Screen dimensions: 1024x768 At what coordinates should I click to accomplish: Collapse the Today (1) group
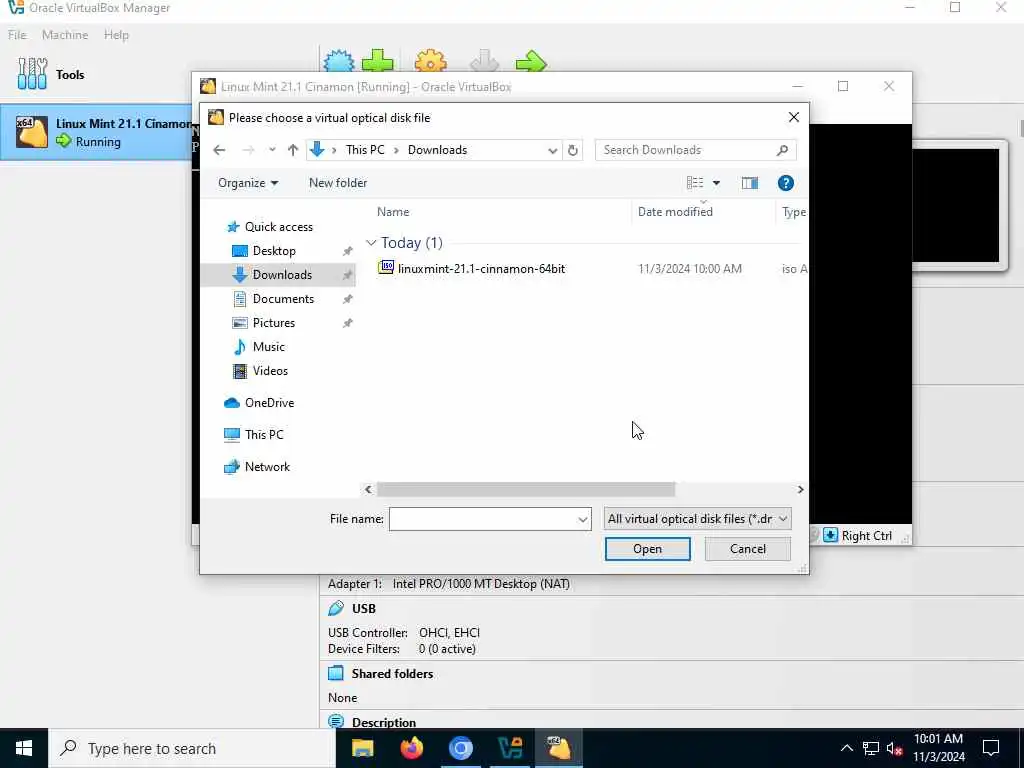click(371, 243)
